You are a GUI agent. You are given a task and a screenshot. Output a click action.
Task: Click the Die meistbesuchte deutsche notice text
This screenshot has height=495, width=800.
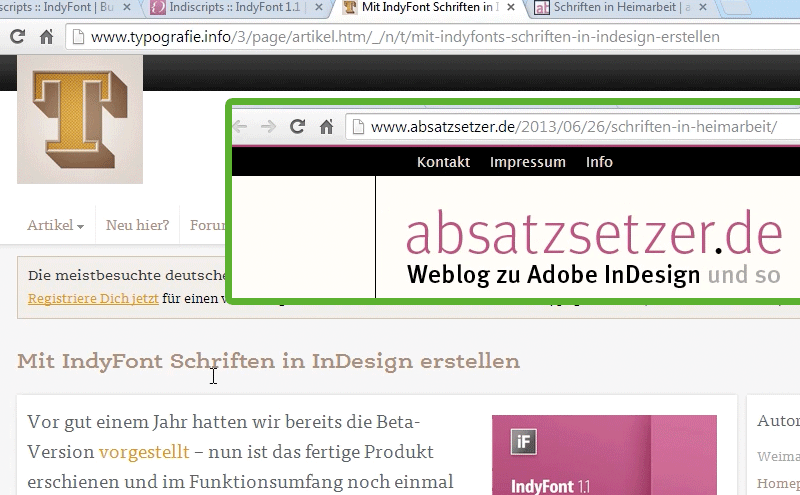coord(127,275)
